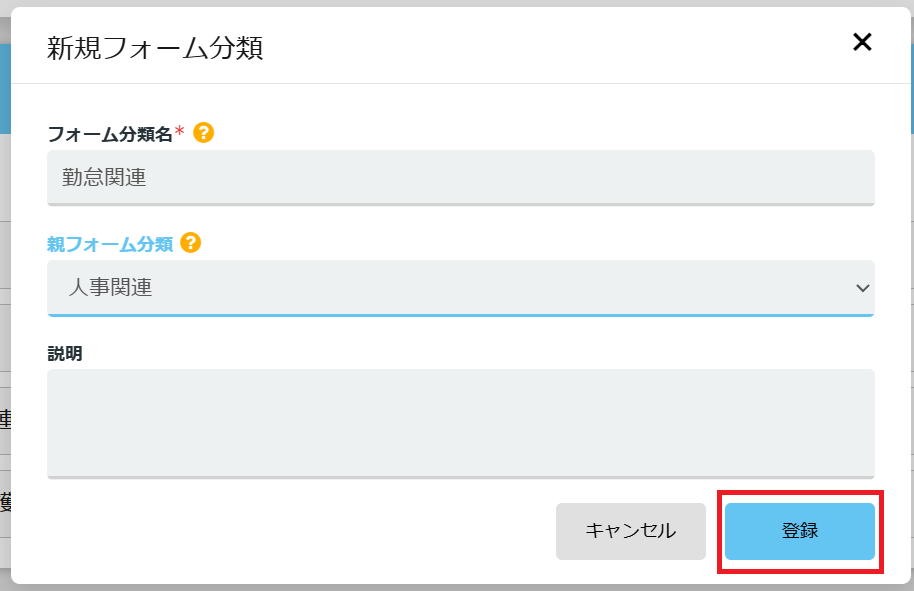This screenshot has width=914, height=591.
Task: Click dimmed area below the dialog
Action: 457,588
